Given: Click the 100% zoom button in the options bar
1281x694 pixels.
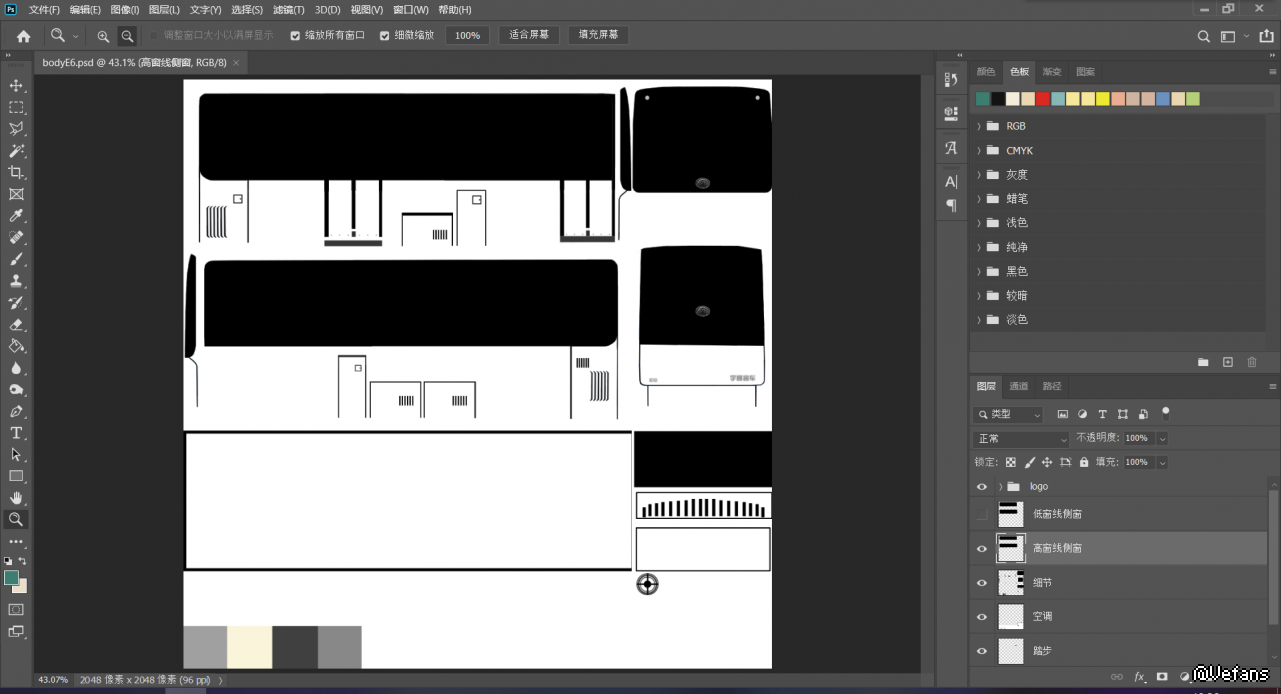Looking at the screenshot, I should [x=467, y=35].
